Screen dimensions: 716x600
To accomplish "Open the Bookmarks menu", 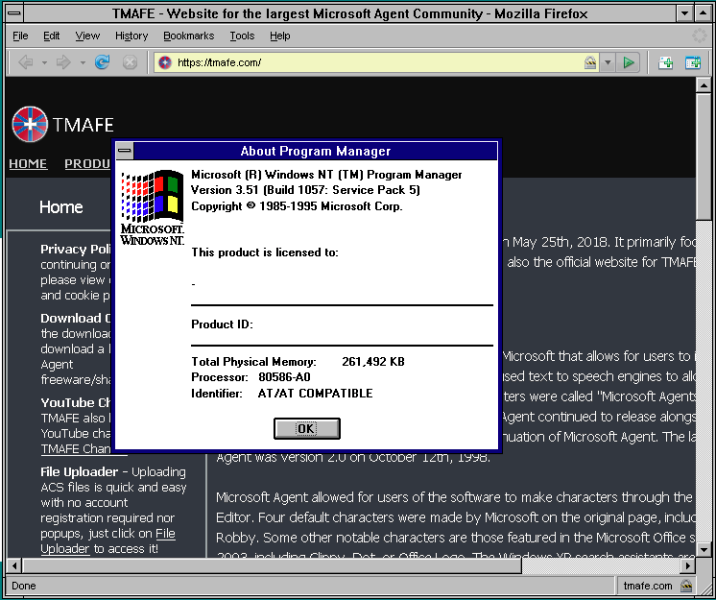I will point(189,36).
